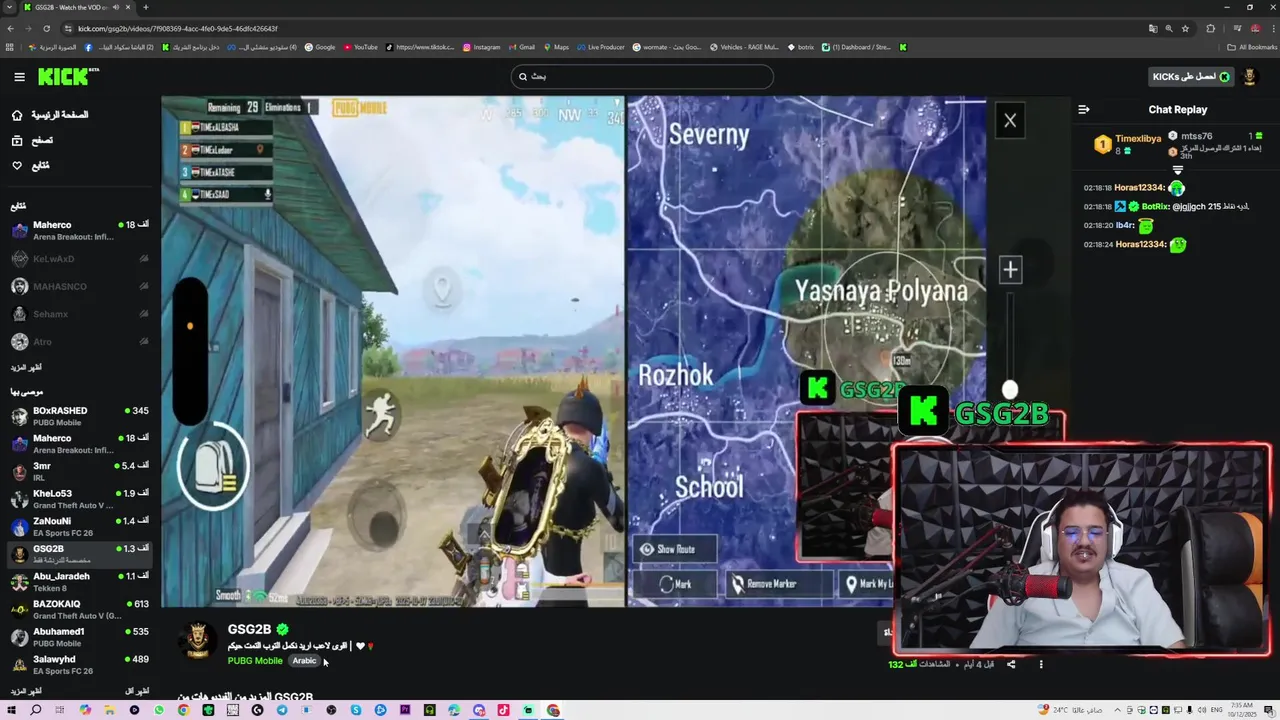Image resolution: width=1280 pixels, height=720 pixels.
Task: Go to the Kick logo home page
Action: pyautogui.click(x=68, y=77)
